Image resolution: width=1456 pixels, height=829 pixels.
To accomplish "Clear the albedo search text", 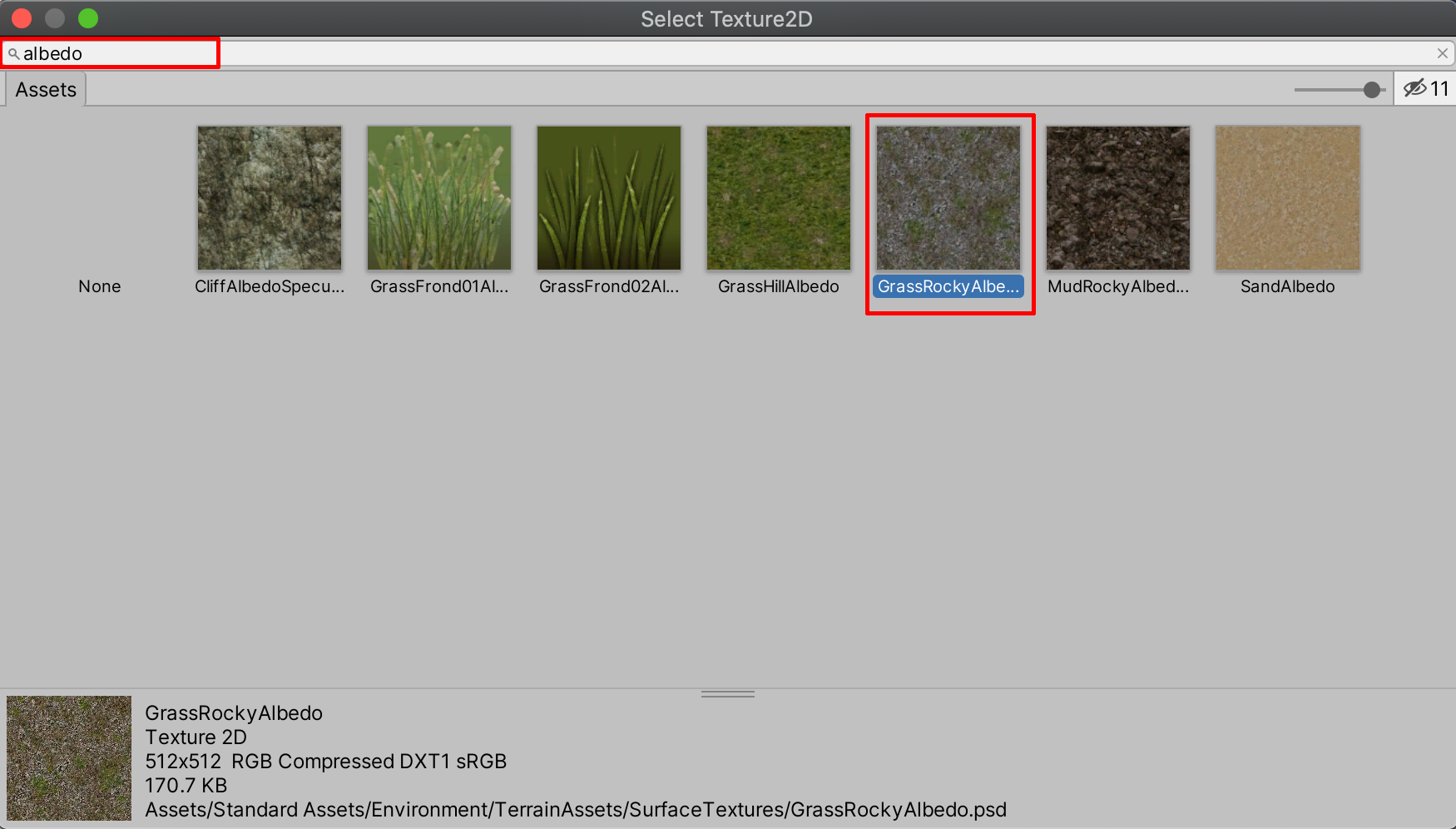I will (1442, 53).
